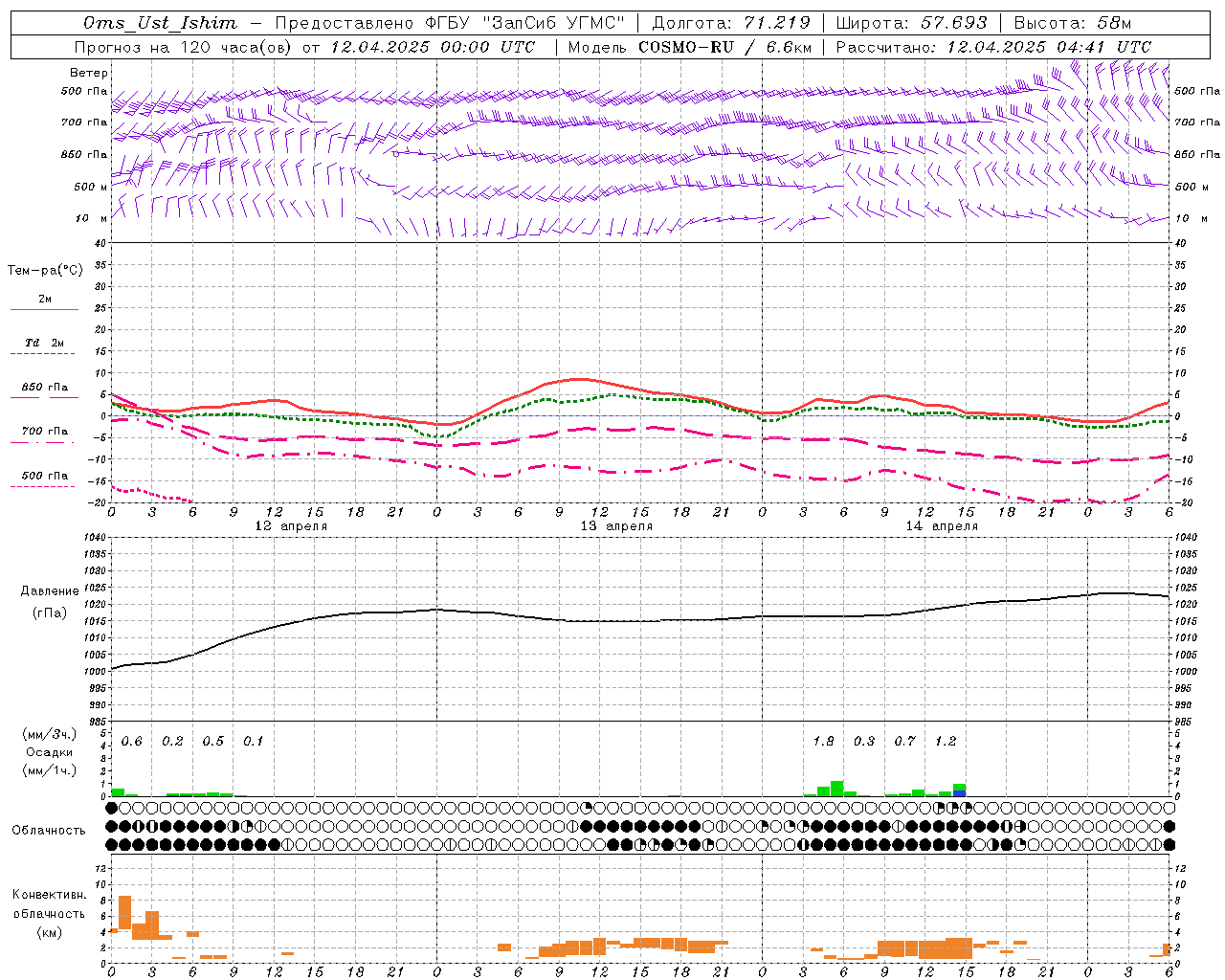Select the text ФГБУ "ЗапСиб УГМС"
This screenshot has width=1225, height=980.
(x=524, y=23)
